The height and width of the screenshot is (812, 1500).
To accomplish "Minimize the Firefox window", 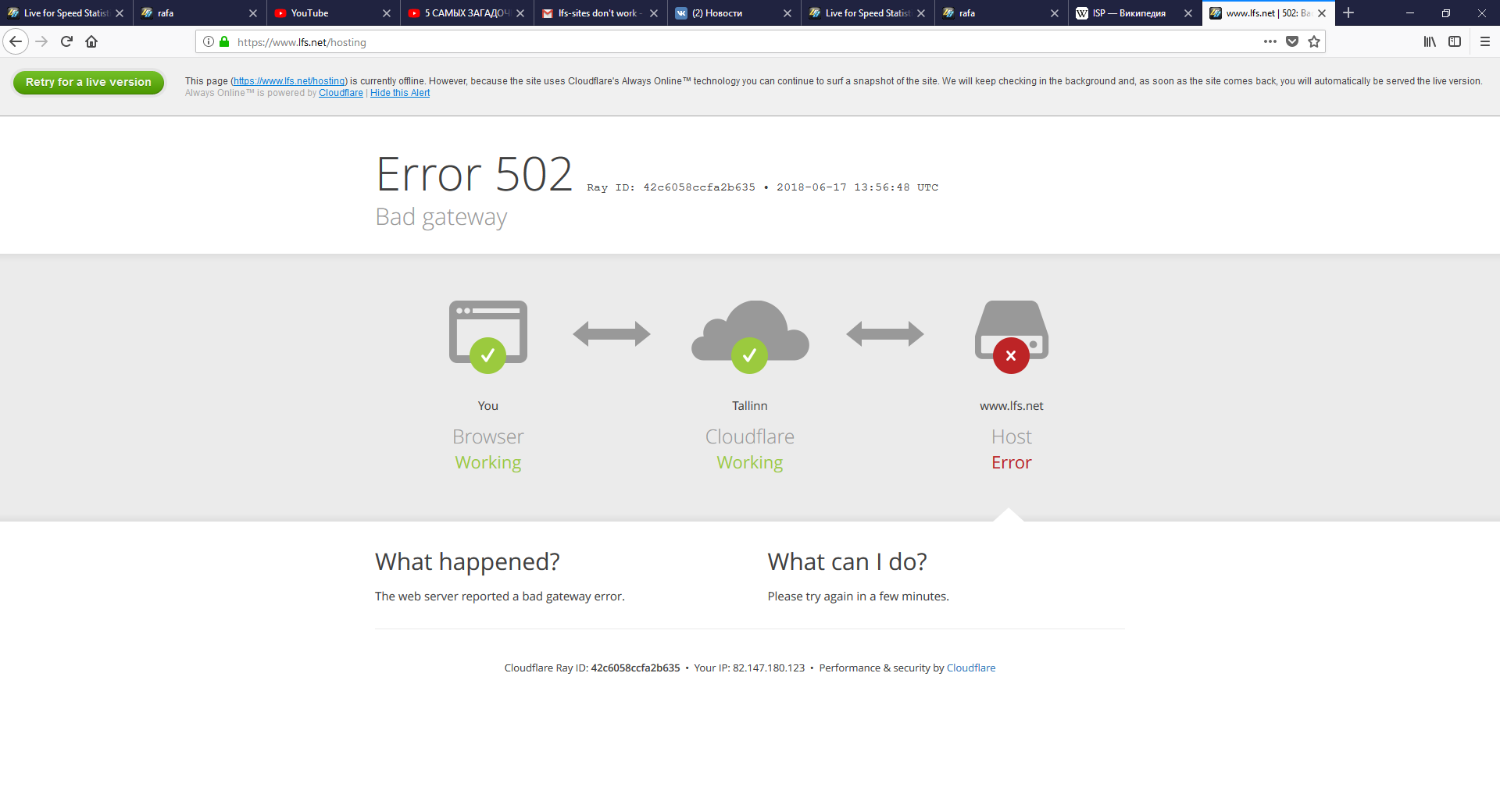I will [1410, 12].
